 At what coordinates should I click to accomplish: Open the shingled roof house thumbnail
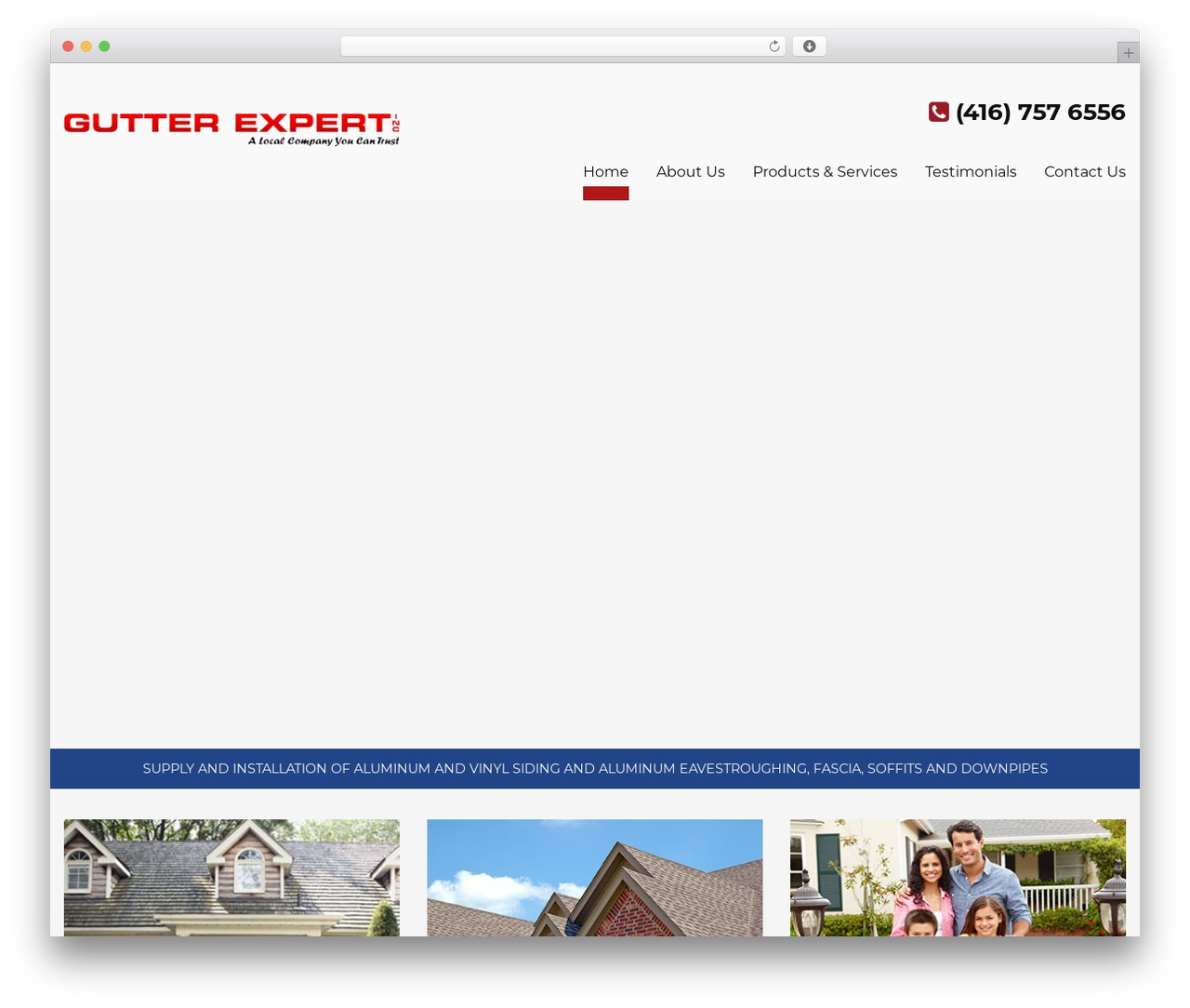pos(231,877)
